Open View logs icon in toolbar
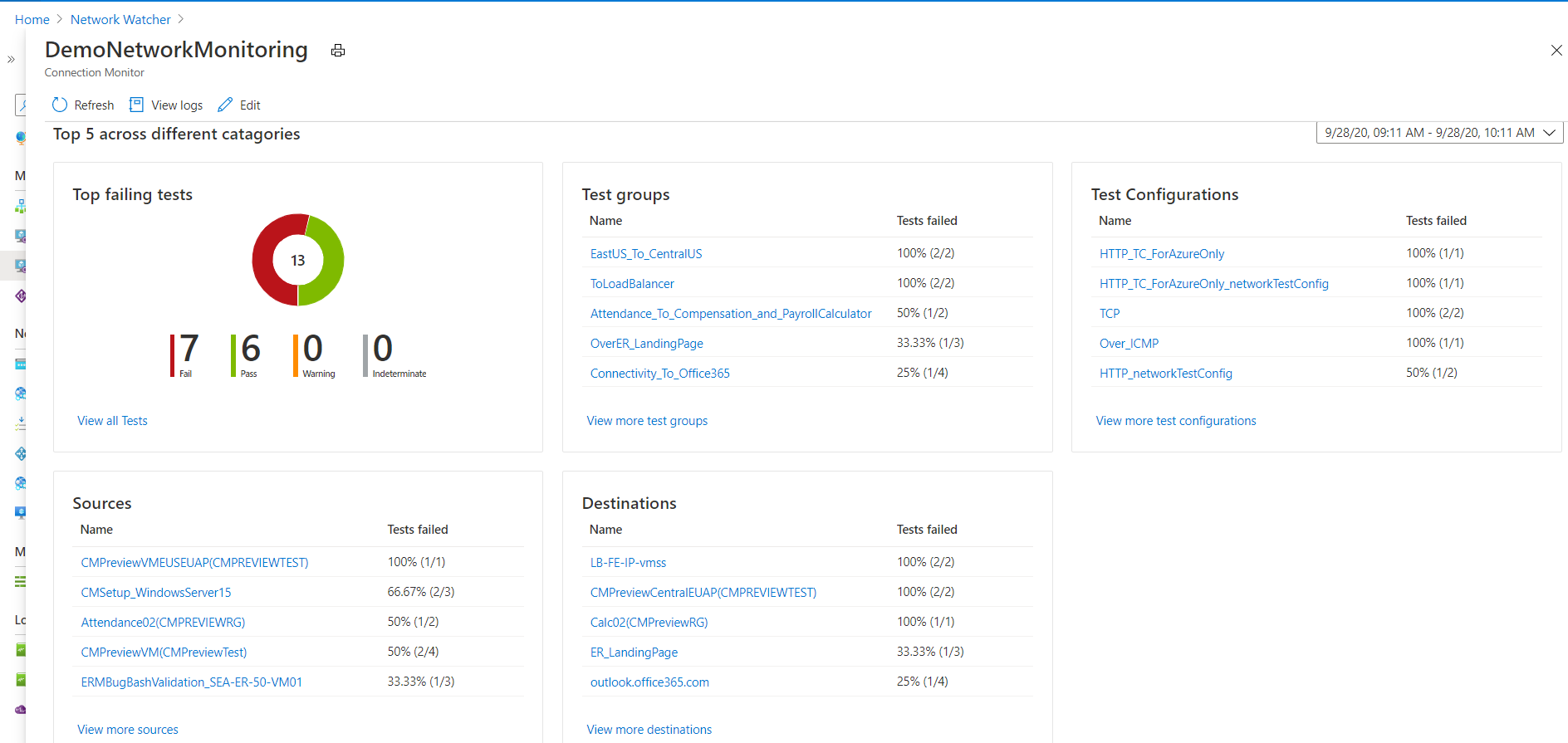 [136, 105]
